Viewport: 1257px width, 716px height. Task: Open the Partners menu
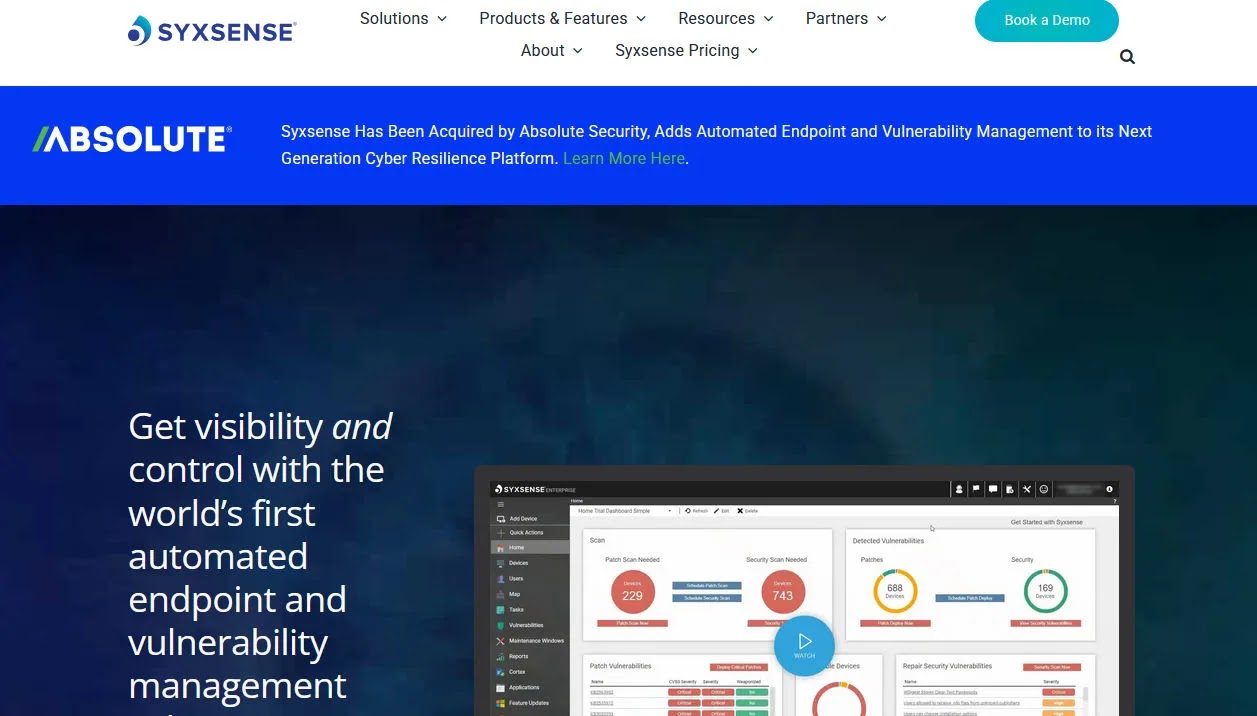point(846,18)
